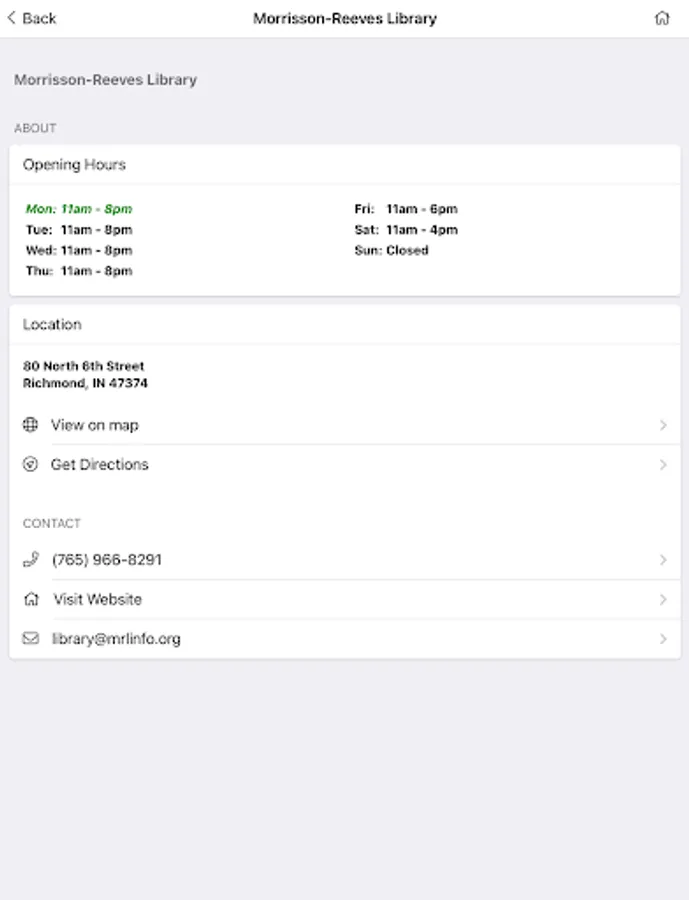Viewport: 689px width, 900px height.
Task: Click chevron on Visit Website row
Action: coord(663,600)
